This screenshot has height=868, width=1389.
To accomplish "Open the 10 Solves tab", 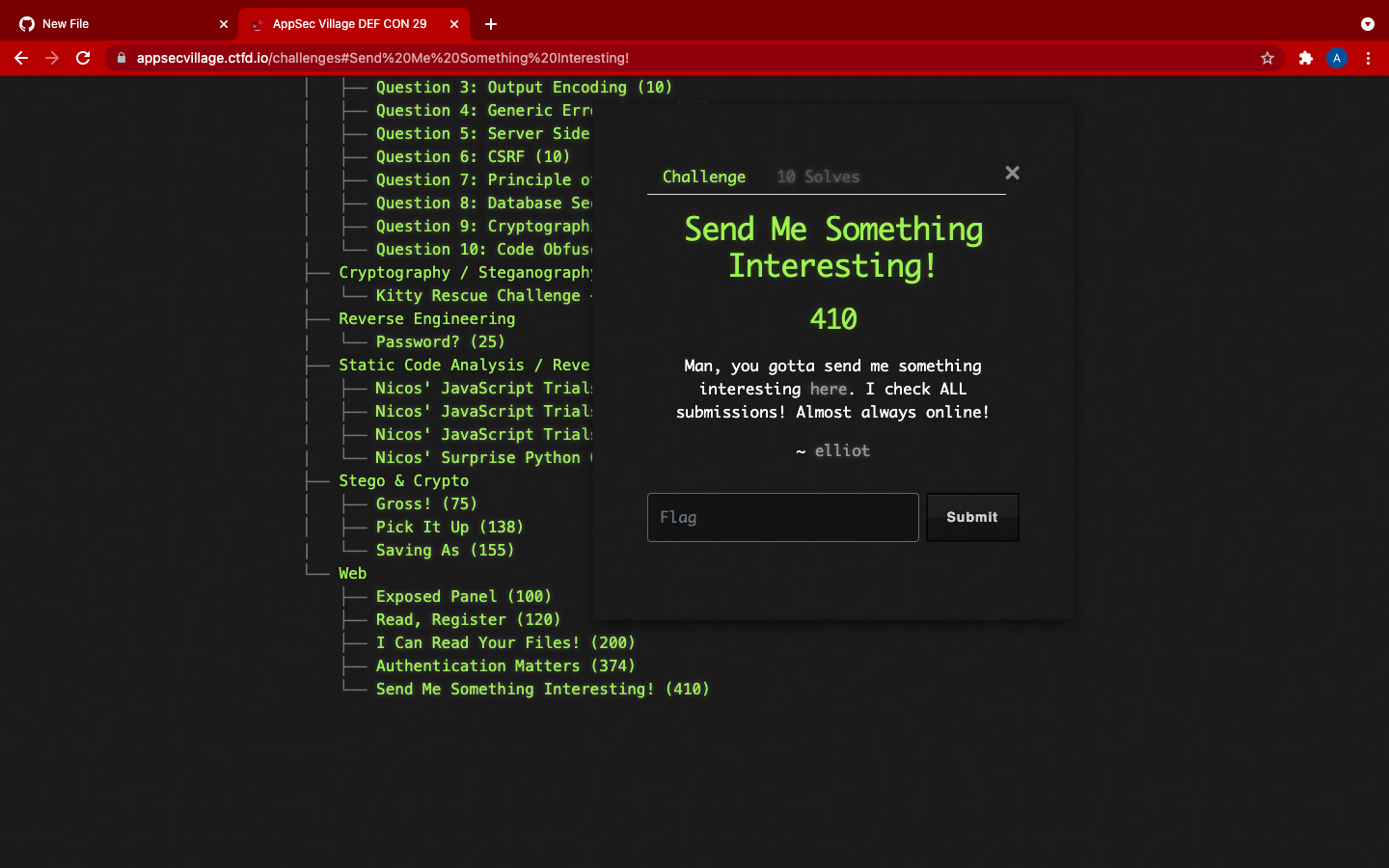I will pos(818,176).
